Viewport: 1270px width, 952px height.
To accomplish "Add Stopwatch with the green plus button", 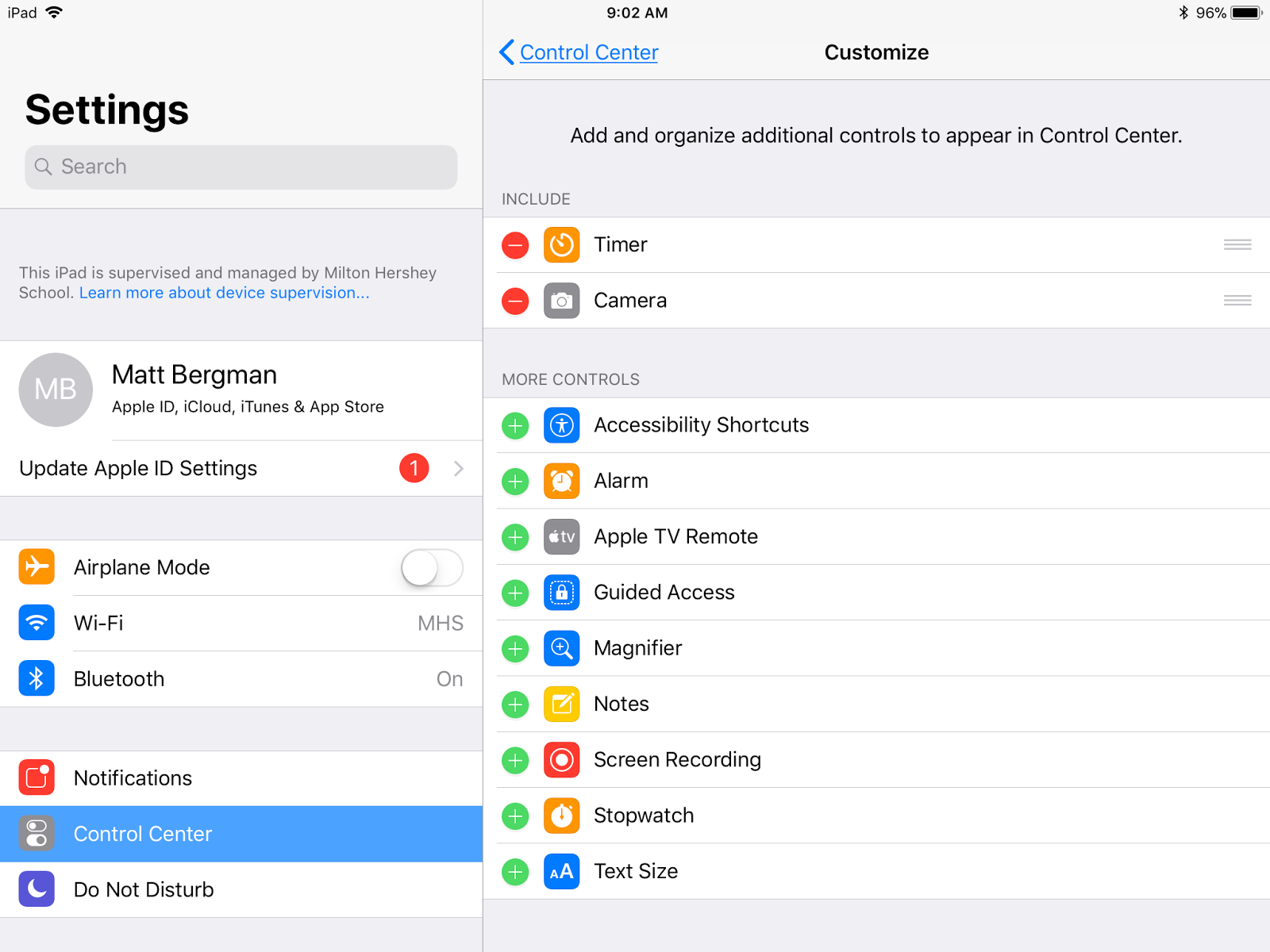I will click(x=515, y=816).
